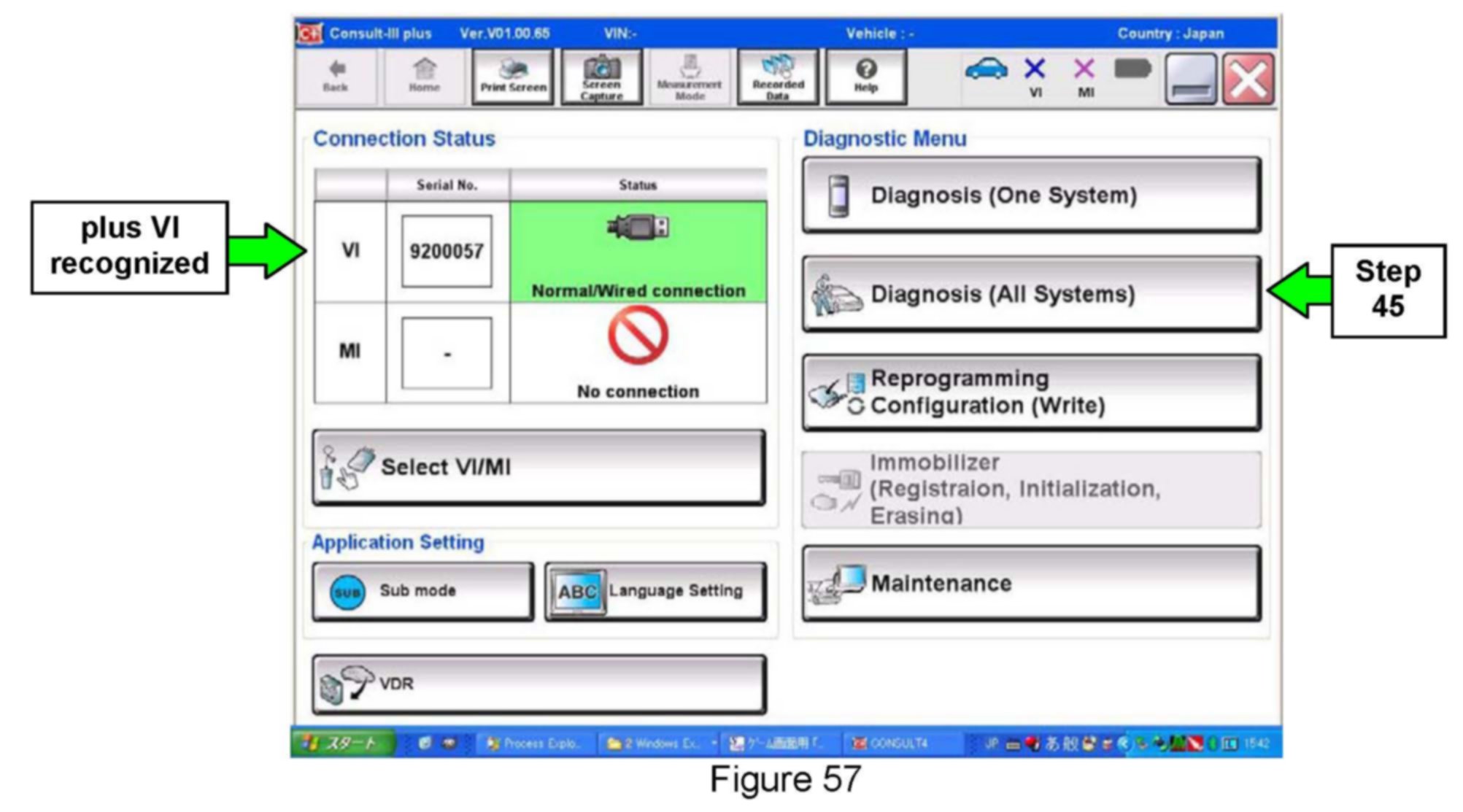Viewport: 1463px width, 812px height.
Task: Go to Home via house icon
Action: pos(424,77)
